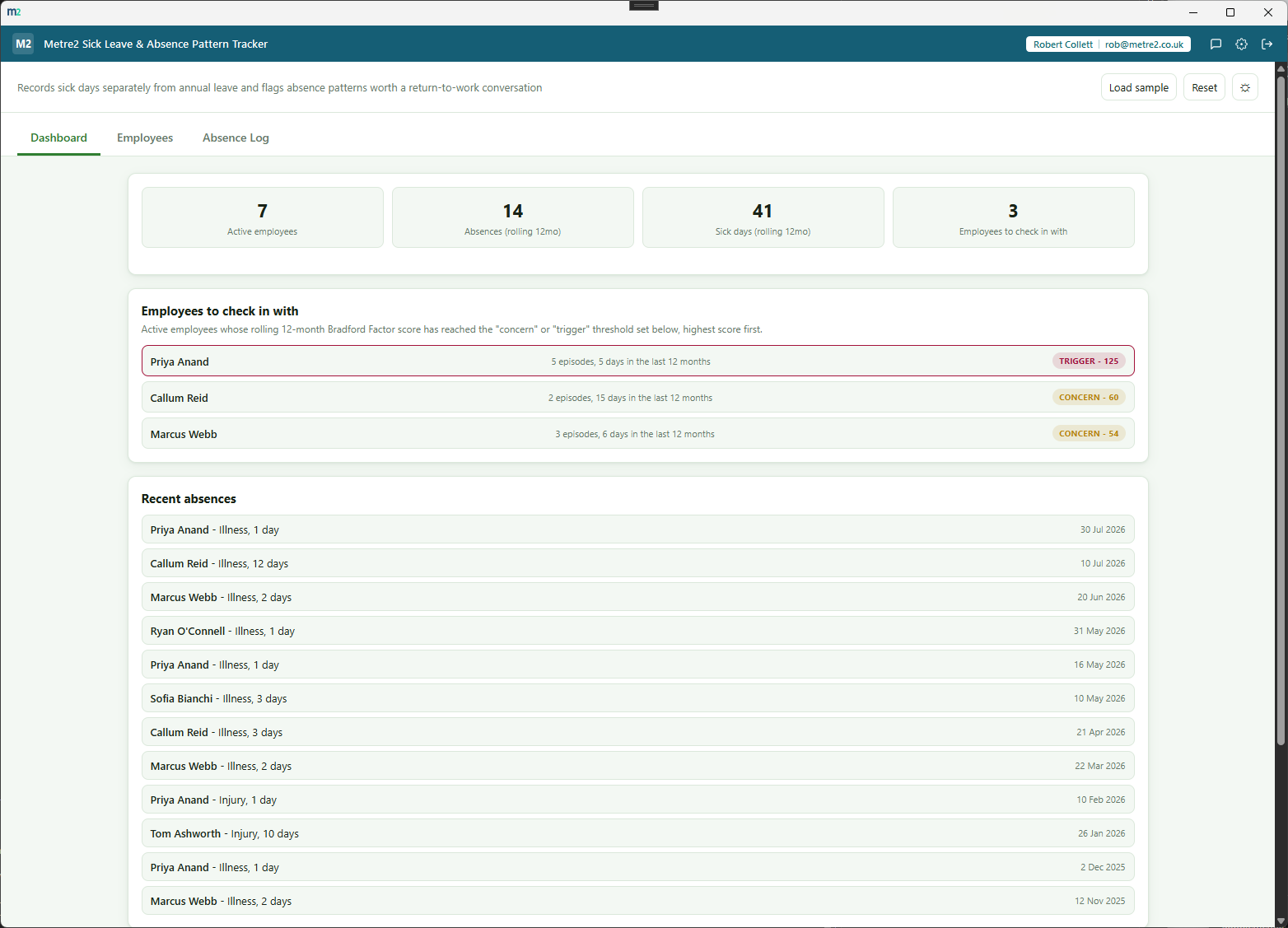Open Priya Anand absence from 30 Jul 2026
The image size is (1288, 928).
click(x=638, y=529)
